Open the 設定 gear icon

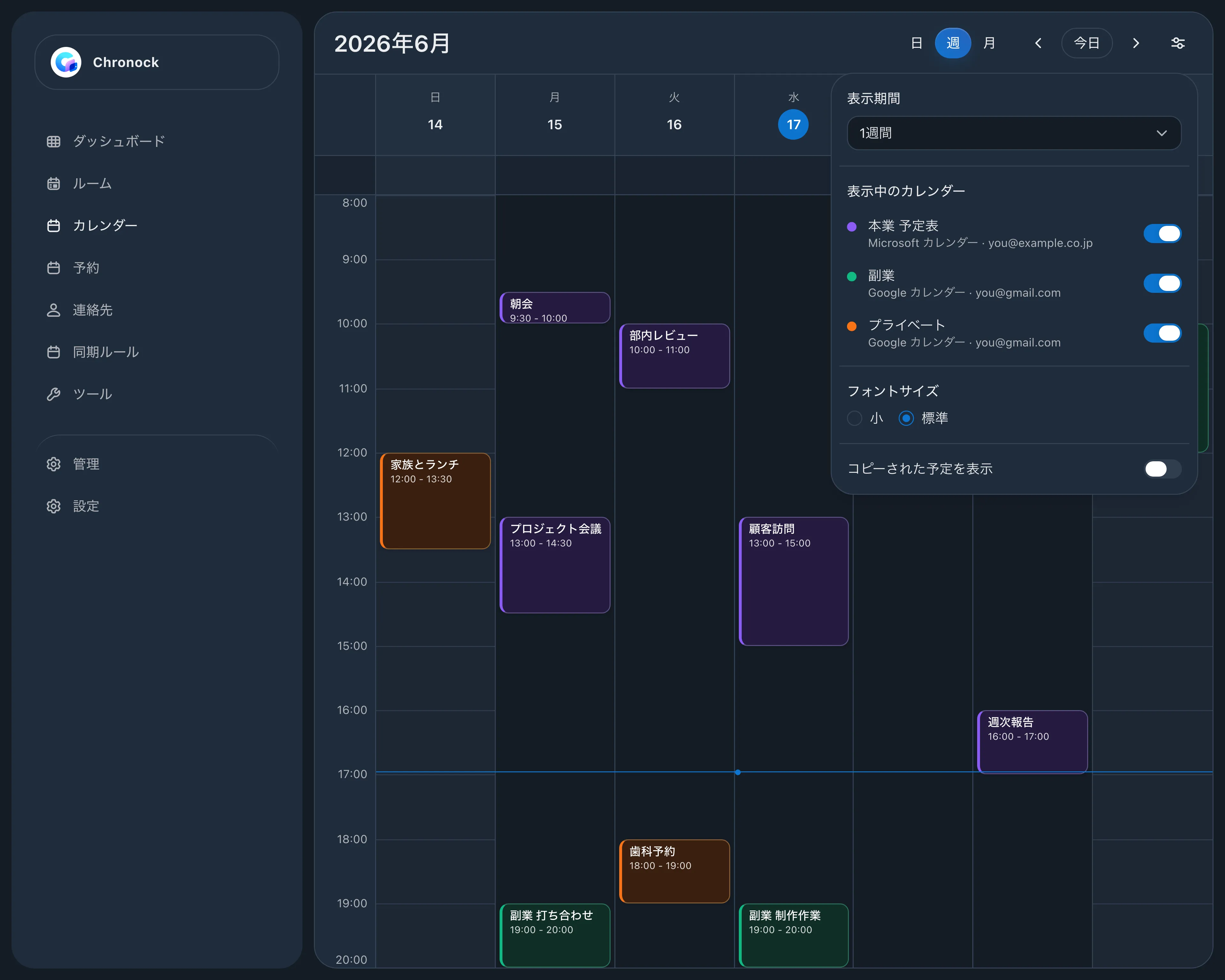[x=53, y=506]
